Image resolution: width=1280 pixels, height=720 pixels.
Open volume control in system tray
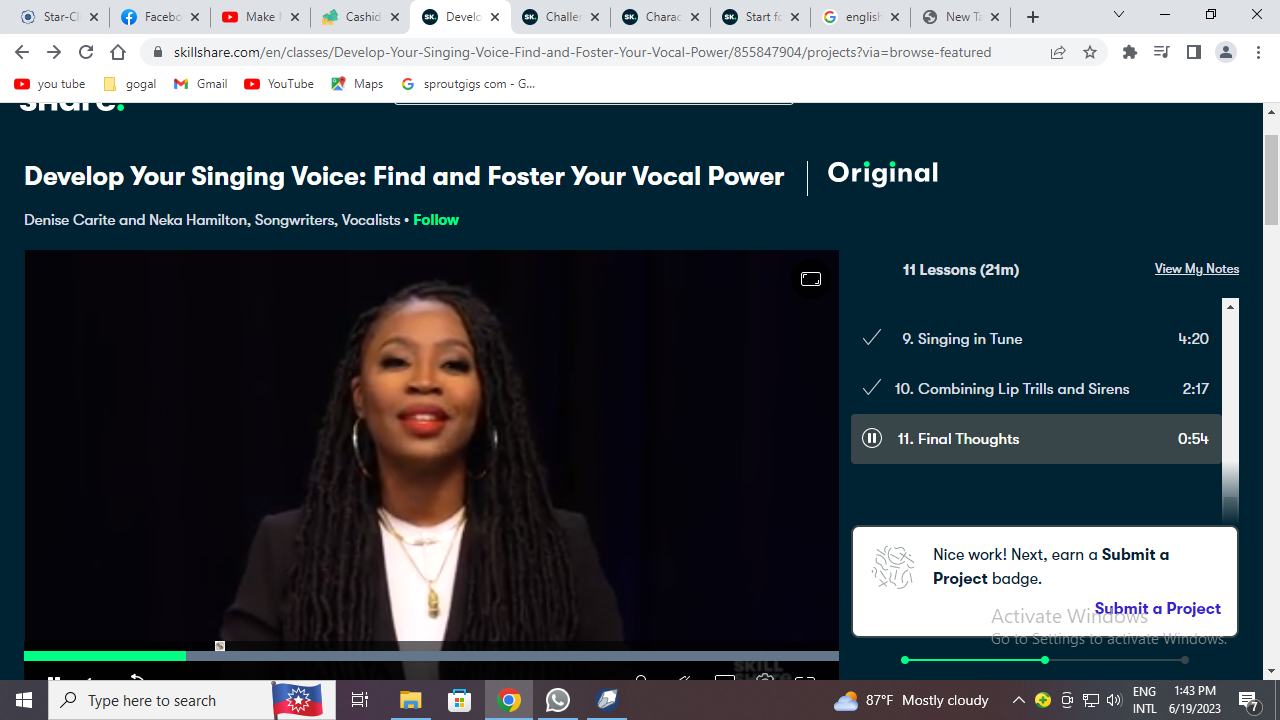(x=1114, y=700)
